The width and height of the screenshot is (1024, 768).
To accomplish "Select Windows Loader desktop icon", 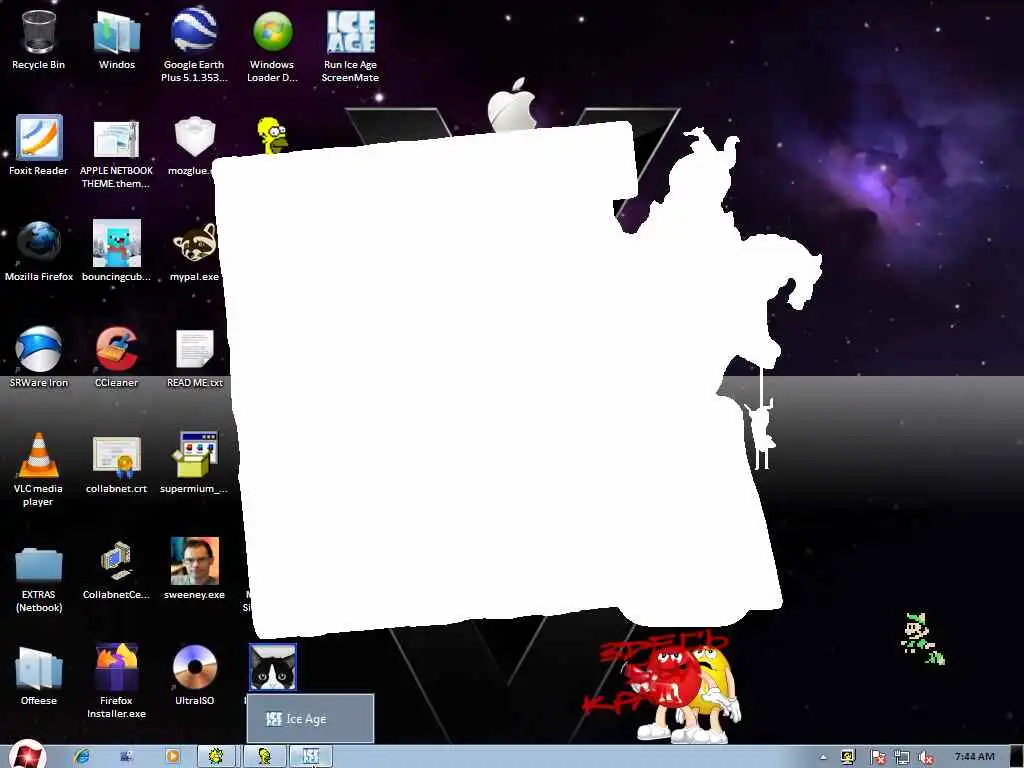I will [272, 46].
